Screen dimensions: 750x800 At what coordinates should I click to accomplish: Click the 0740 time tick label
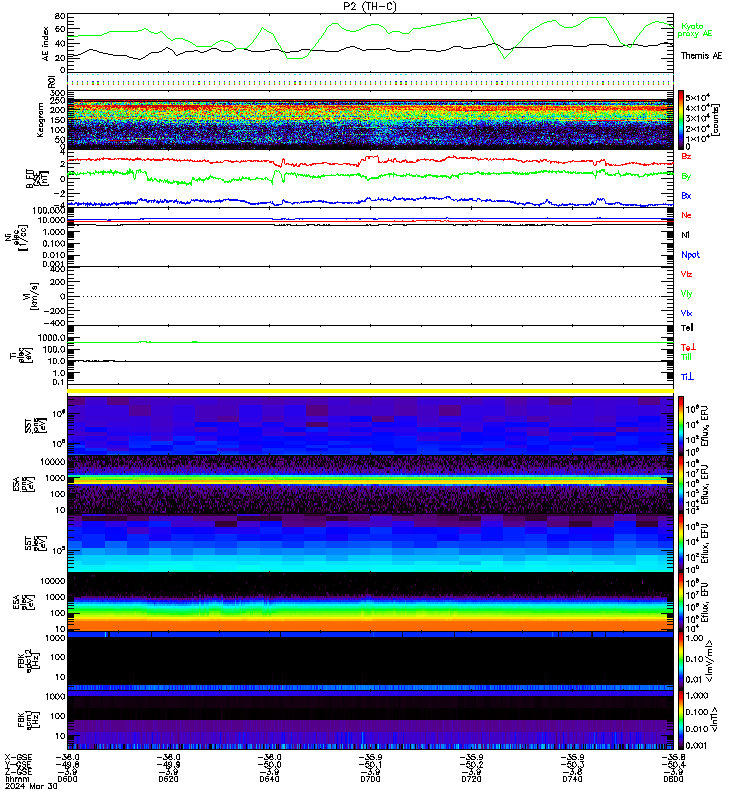[x=572, y=779]
